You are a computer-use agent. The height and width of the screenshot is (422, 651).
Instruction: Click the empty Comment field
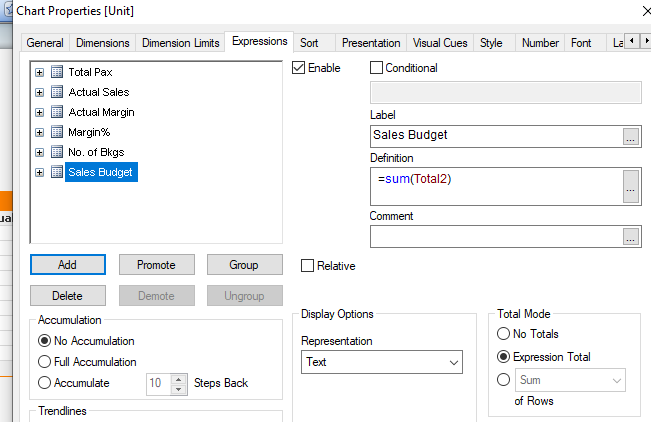[497, 237]
